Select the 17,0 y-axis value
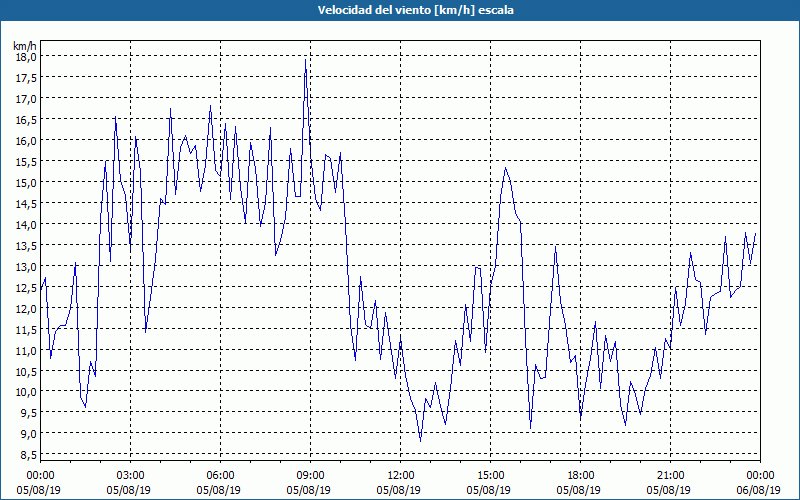 tap(26, 98)
